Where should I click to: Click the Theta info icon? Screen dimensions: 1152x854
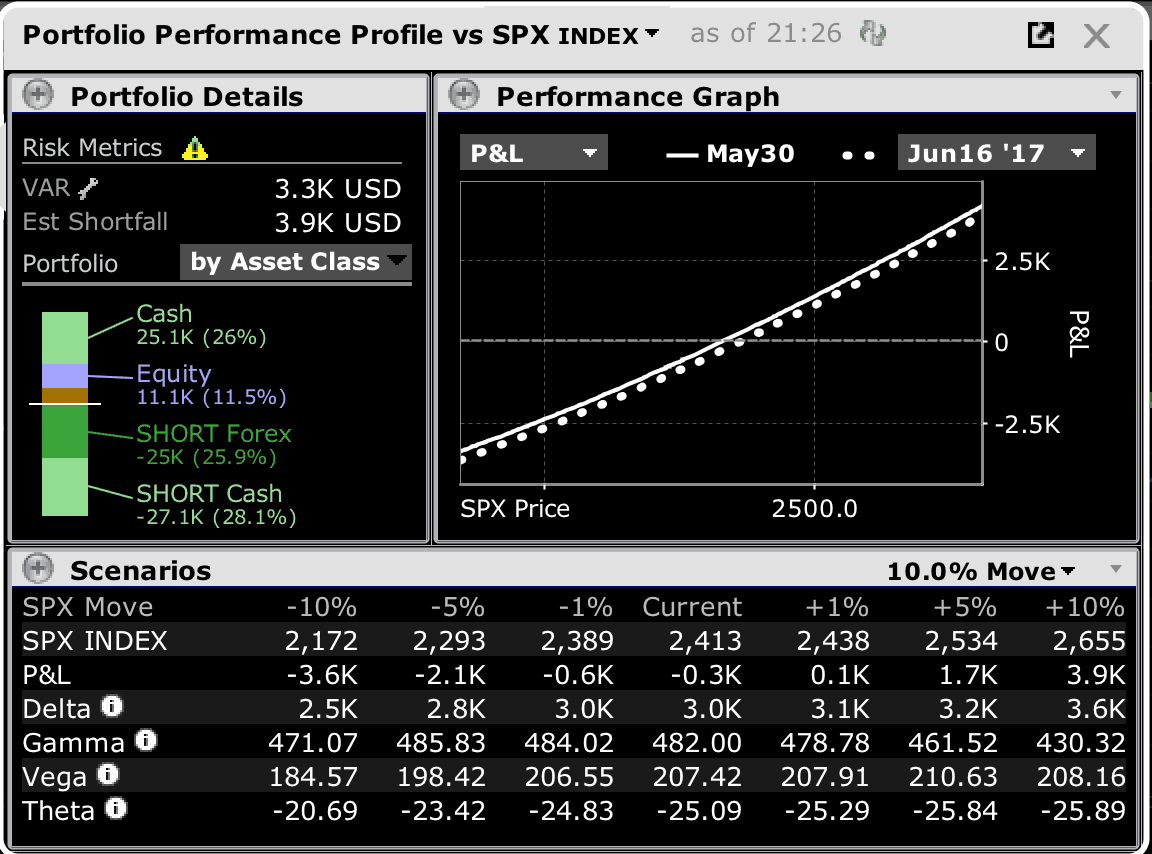pyautogui.click(x=116, y=808)
